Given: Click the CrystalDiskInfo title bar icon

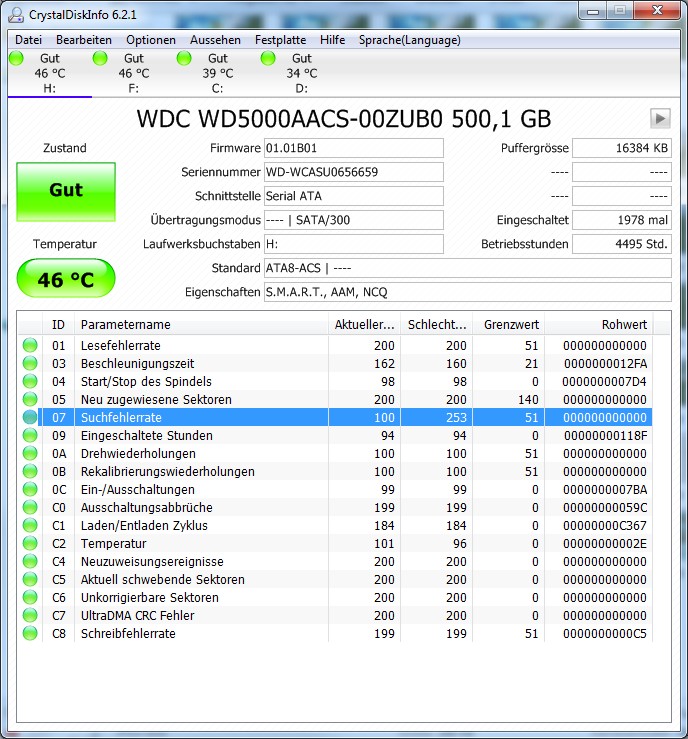Looking at the screenshot, I should (16, 15).
